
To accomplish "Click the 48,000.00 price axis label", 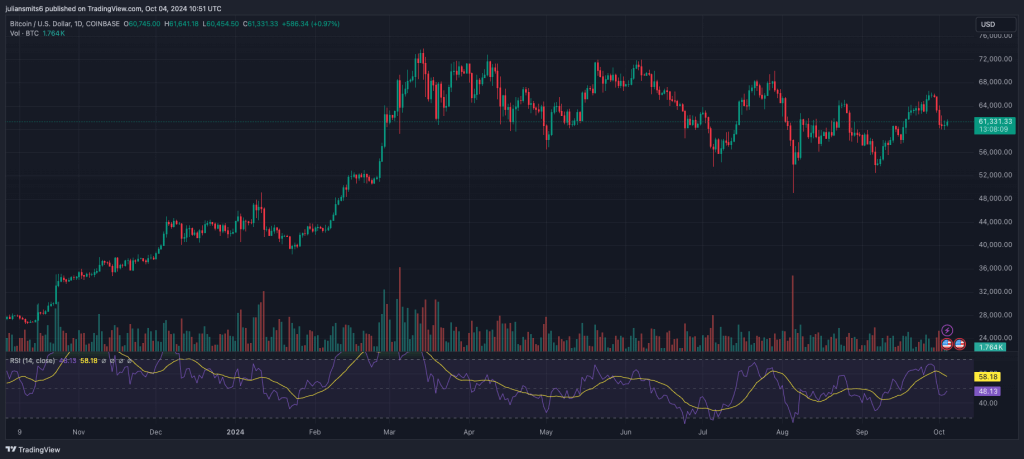I will pos(997,198).
